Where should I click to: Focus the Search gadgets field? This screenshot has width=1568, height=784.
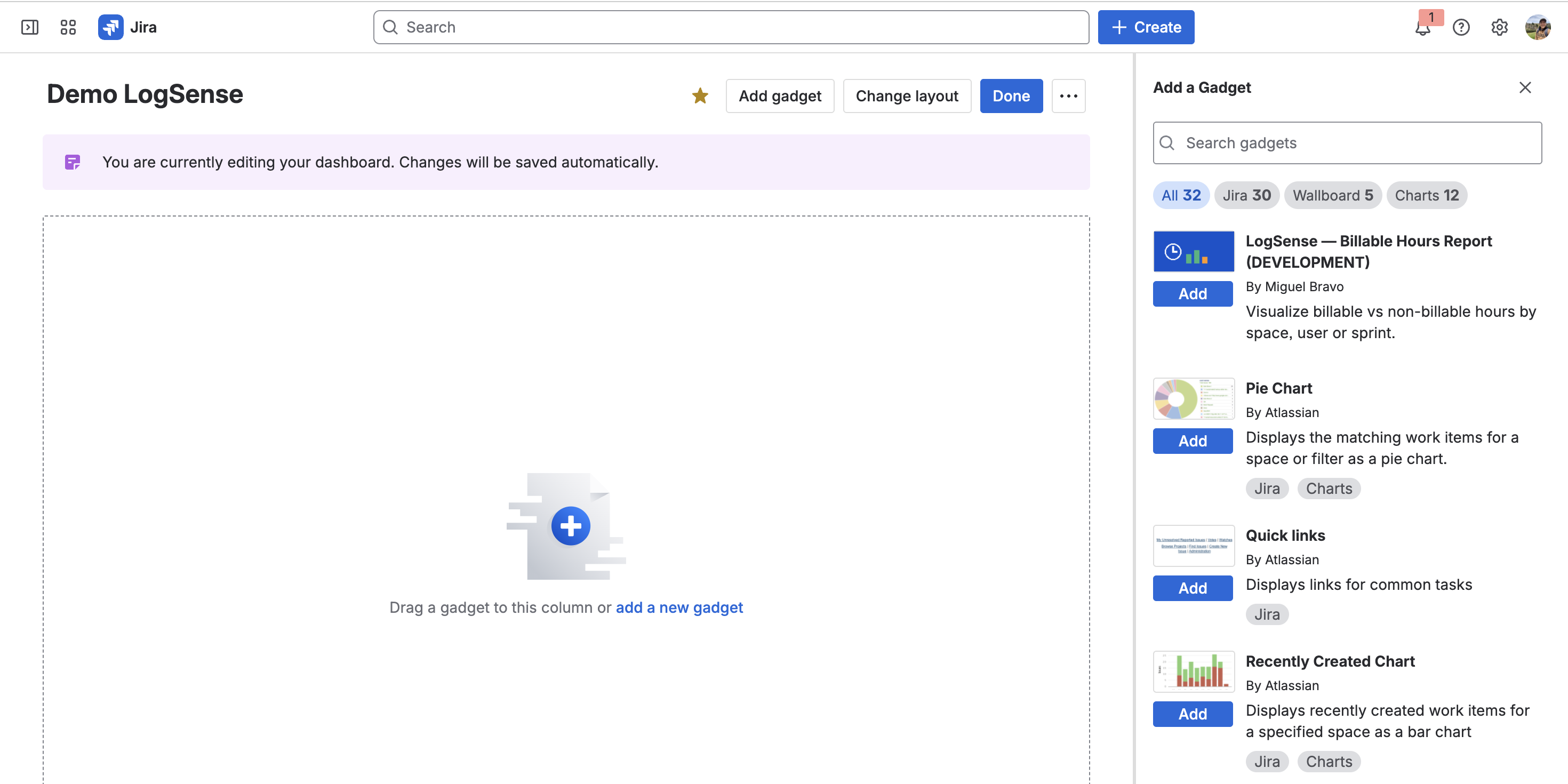point(1347,143)
